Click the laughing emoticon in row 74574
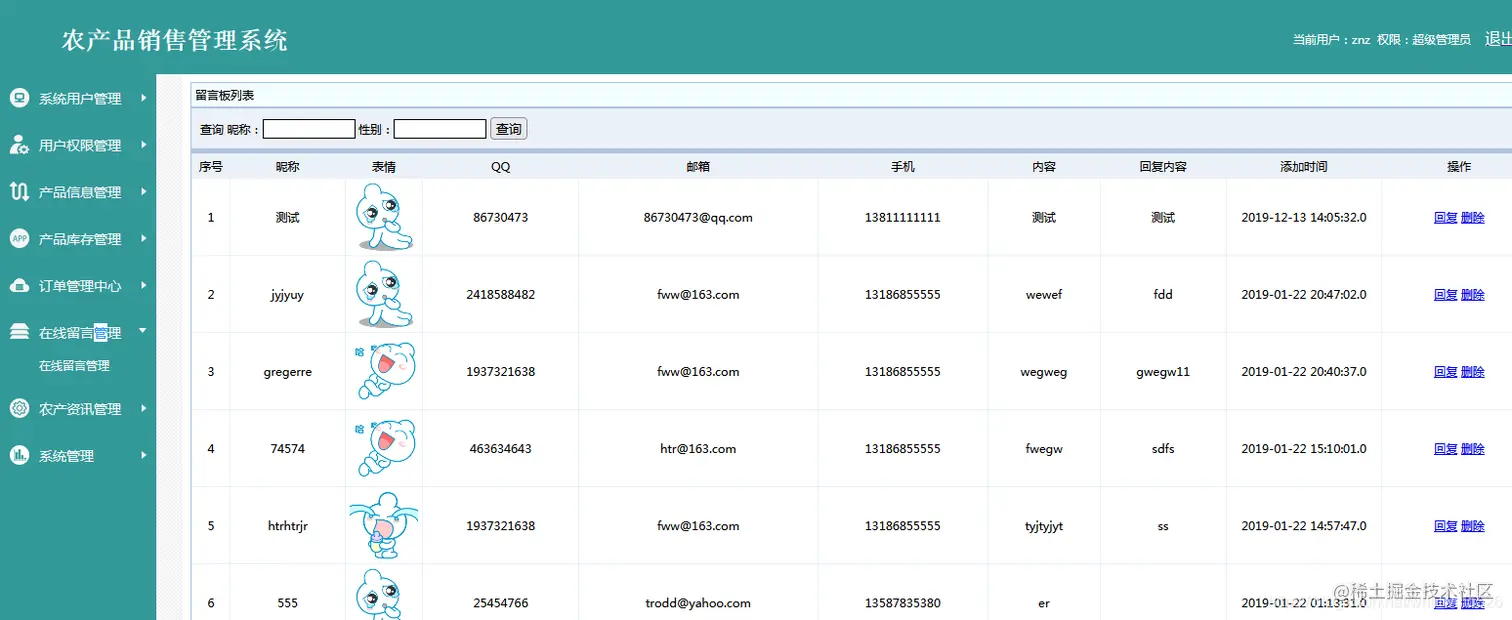This screenshot has width=1512, height=620. click(384, 449)
